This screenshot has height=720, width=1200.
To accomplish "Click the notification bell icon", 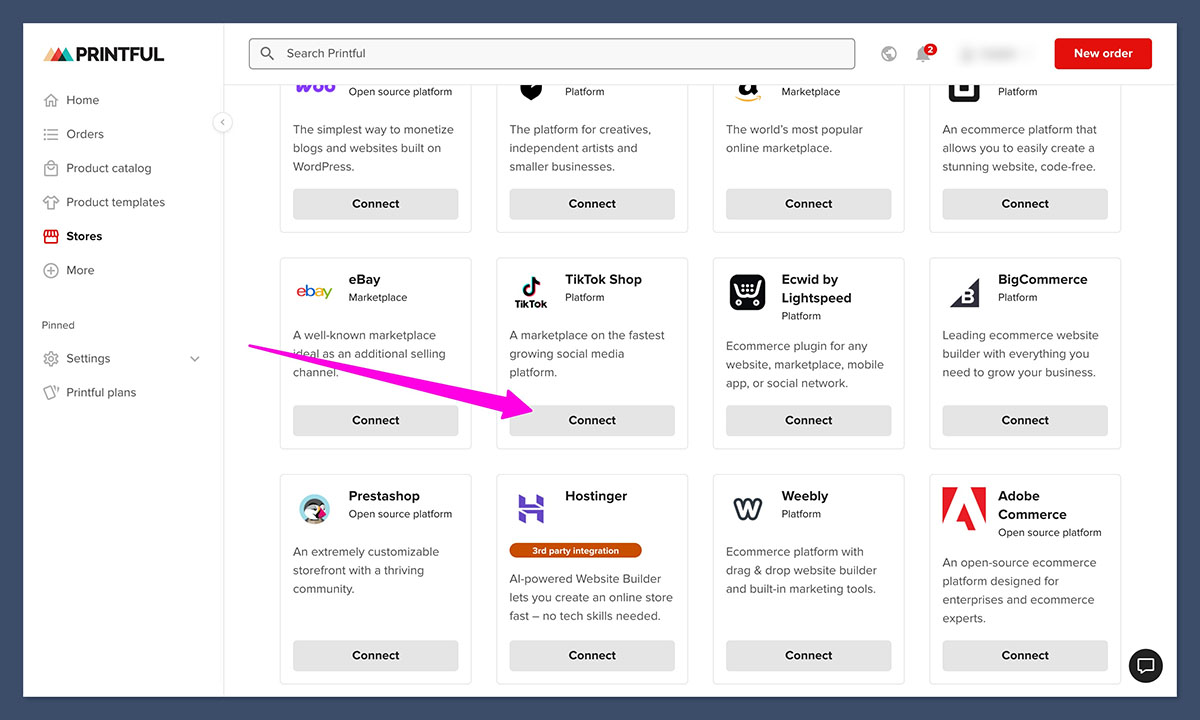I will coord(923,54).
